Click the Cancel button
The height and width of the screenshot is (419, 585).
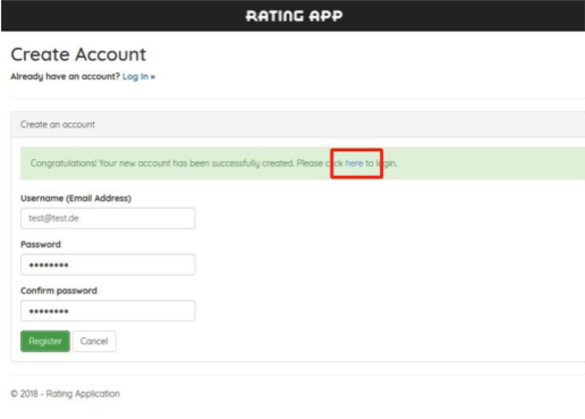(94, 341)
